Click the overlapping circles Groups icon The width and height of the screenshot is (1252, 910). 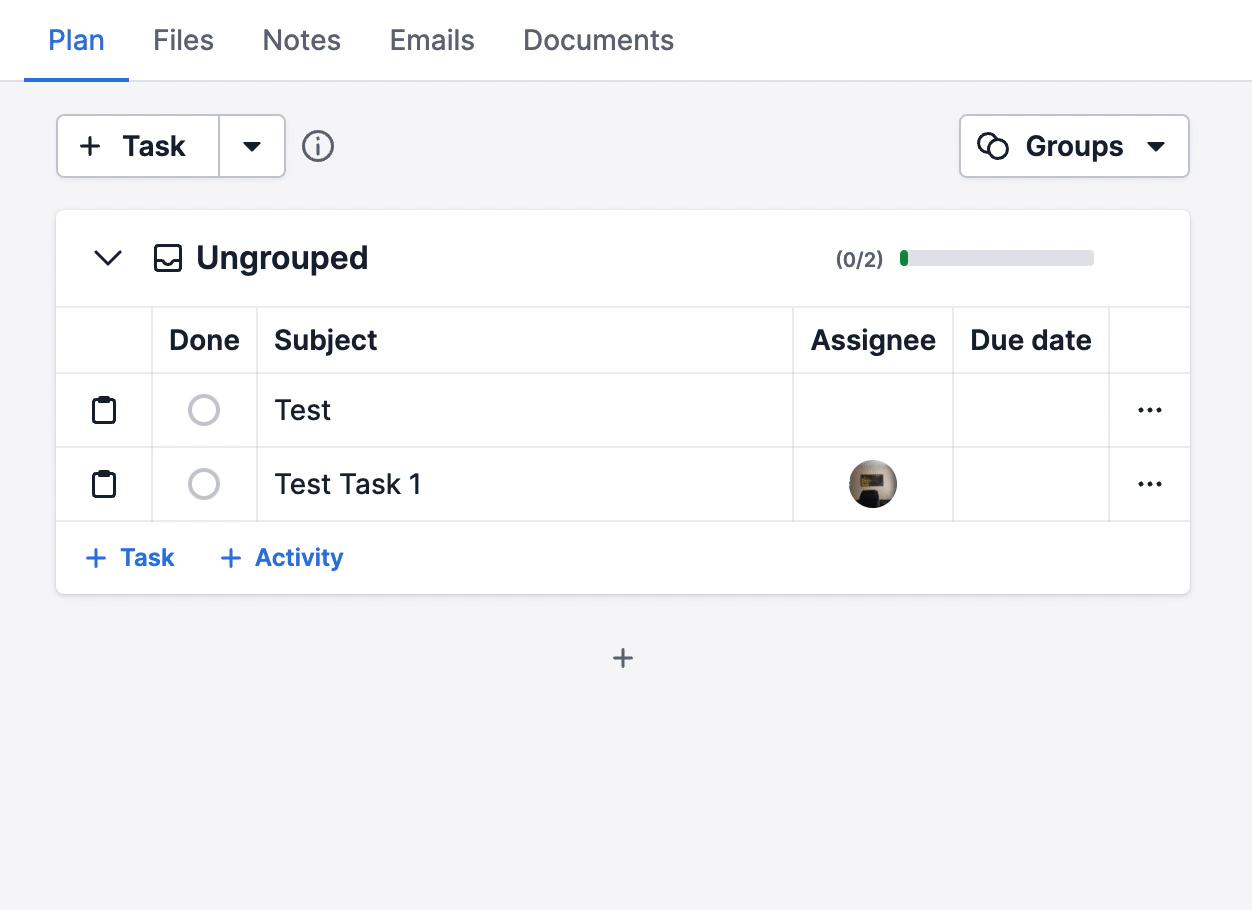point(992,146)
